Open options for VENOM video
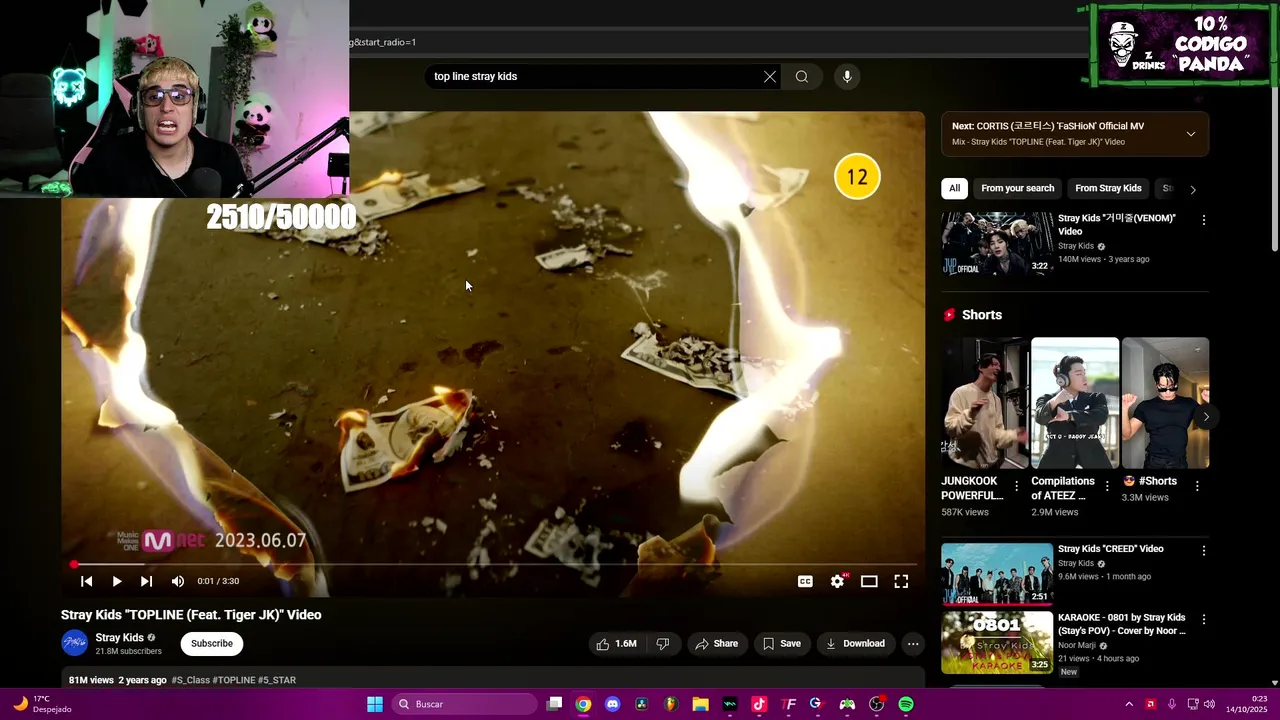Screen dimensions: 1280x720 click(x=1203, y=220)
